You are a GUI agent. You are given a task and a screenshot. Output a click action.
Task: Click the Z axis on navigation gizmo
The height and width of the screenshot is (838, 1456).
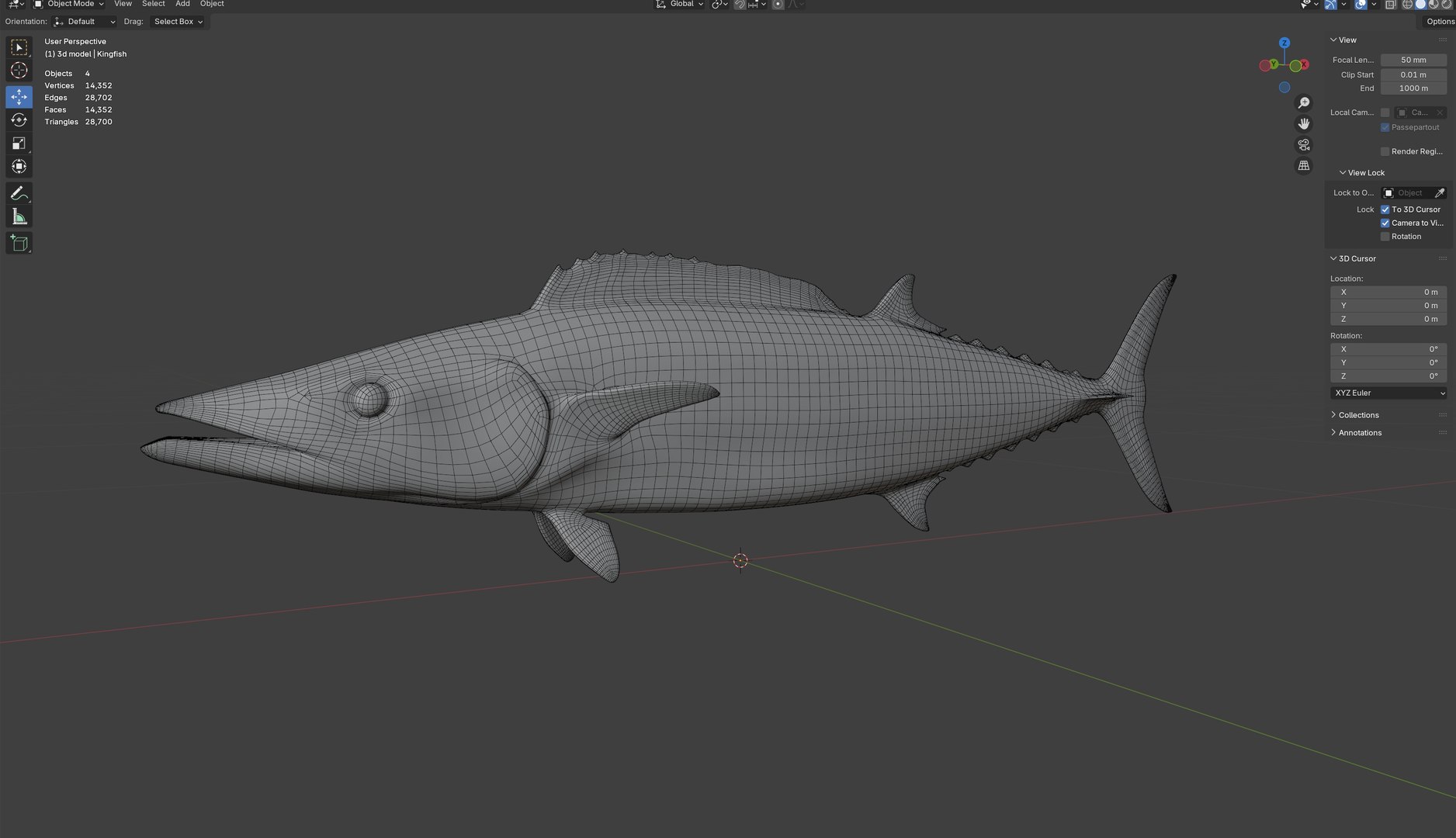point(1284,43)
